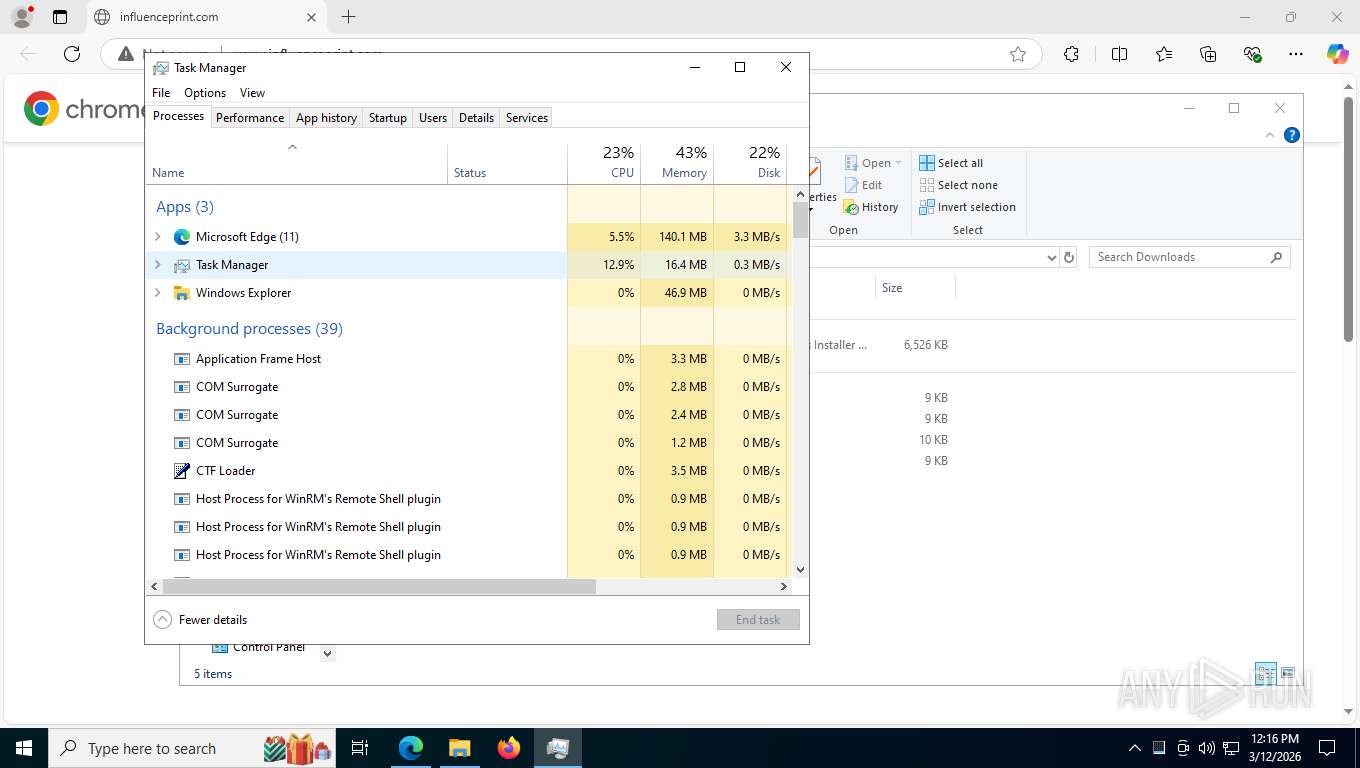Open the Task Manager Options menu
Viewport: 1360px width, 768px height.
click(x=205, y=93)
